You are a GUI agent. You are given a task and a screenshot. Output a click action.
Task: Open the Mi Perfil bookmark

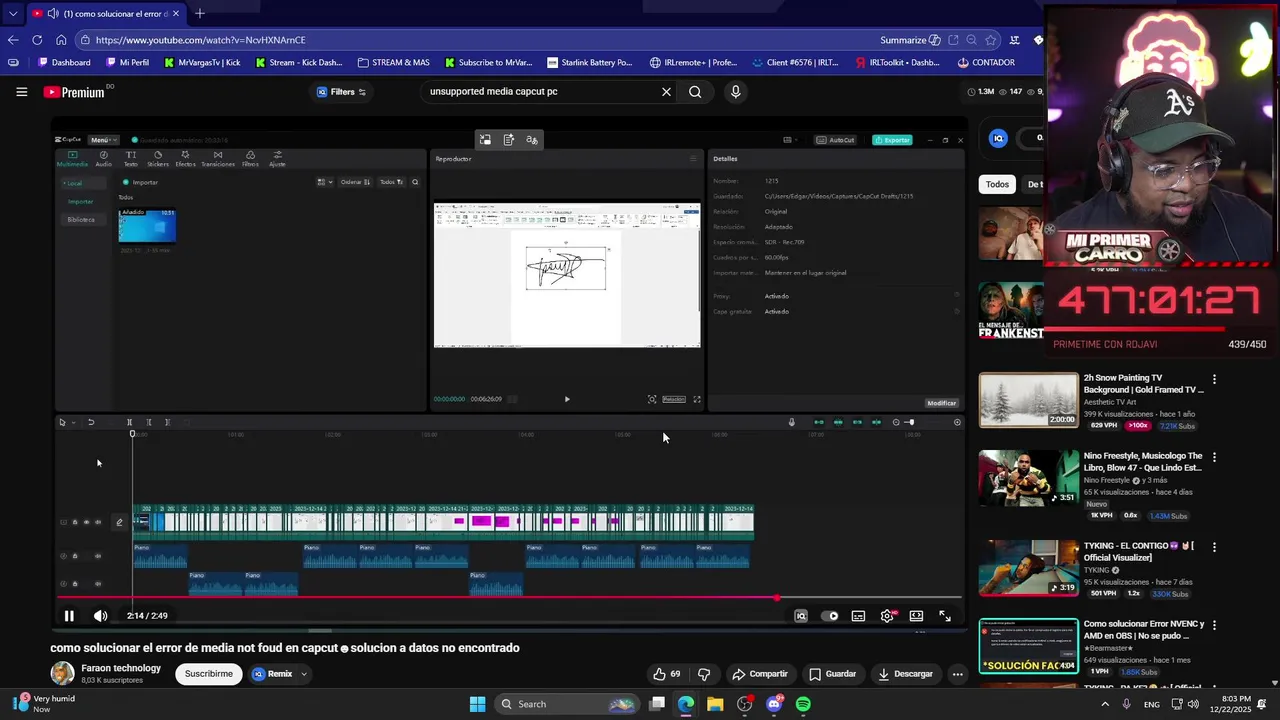(x=127, y=62)
